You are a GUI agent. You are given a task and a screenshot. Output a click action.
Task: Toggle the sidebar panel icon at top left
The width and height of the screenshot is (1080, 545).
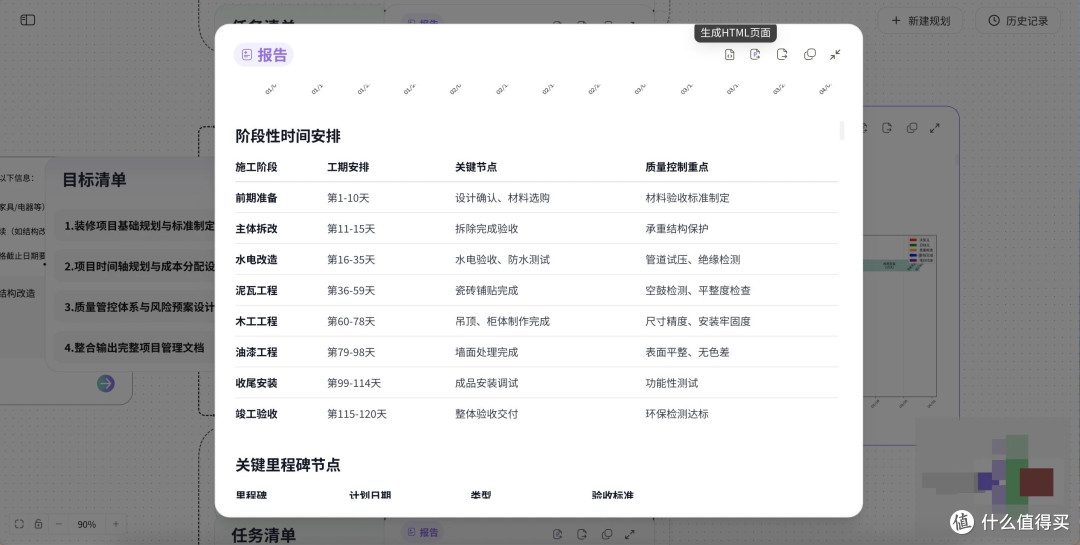point(28,20)
